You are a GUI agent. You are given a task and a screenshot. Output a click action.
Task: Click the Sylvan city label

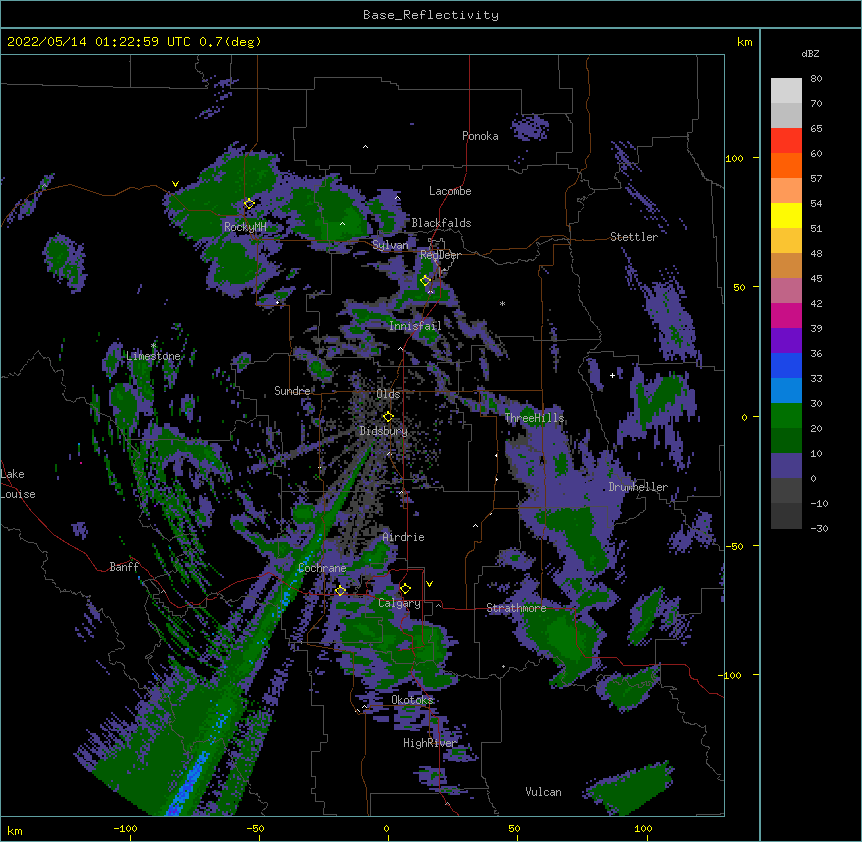pyautogui.click(x=390, y=245)
